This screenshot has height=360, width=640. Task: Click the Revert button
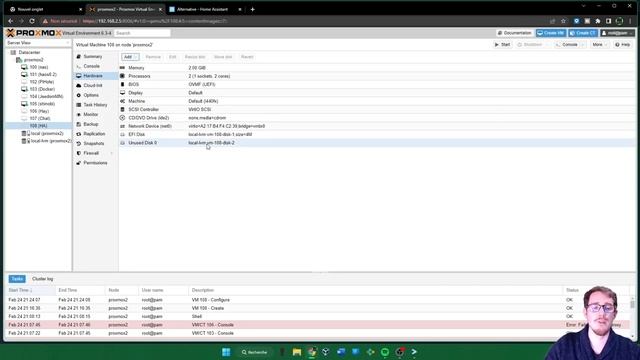tap(247, 57)
